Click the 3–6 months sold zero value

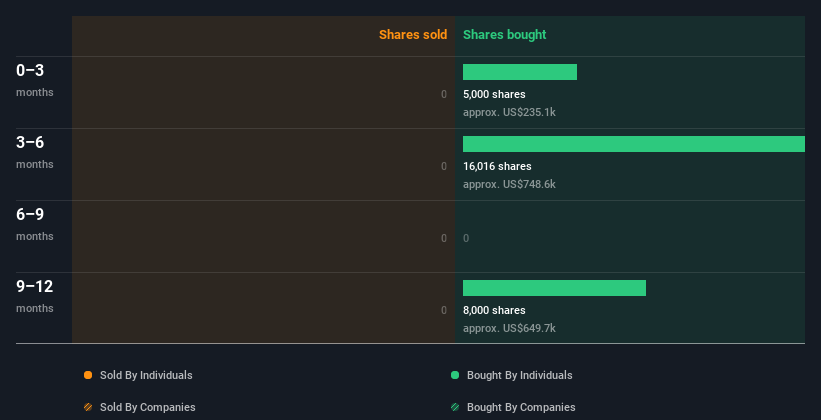click(444, 166)
